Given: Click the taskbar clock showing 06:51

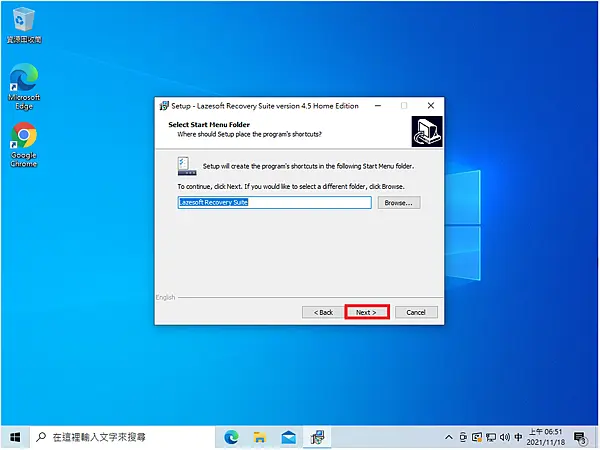Looking at the screenshot, I should point(546,437).
